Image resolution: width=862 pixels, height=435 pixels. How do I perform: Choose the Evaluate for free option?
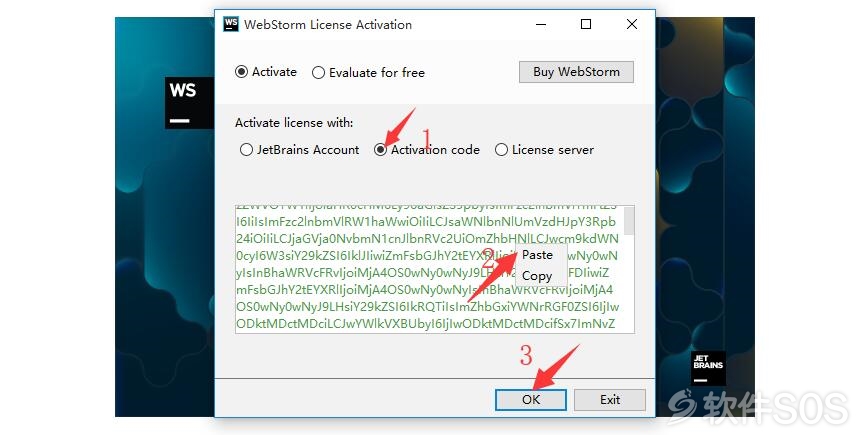[x=368, y=73]
